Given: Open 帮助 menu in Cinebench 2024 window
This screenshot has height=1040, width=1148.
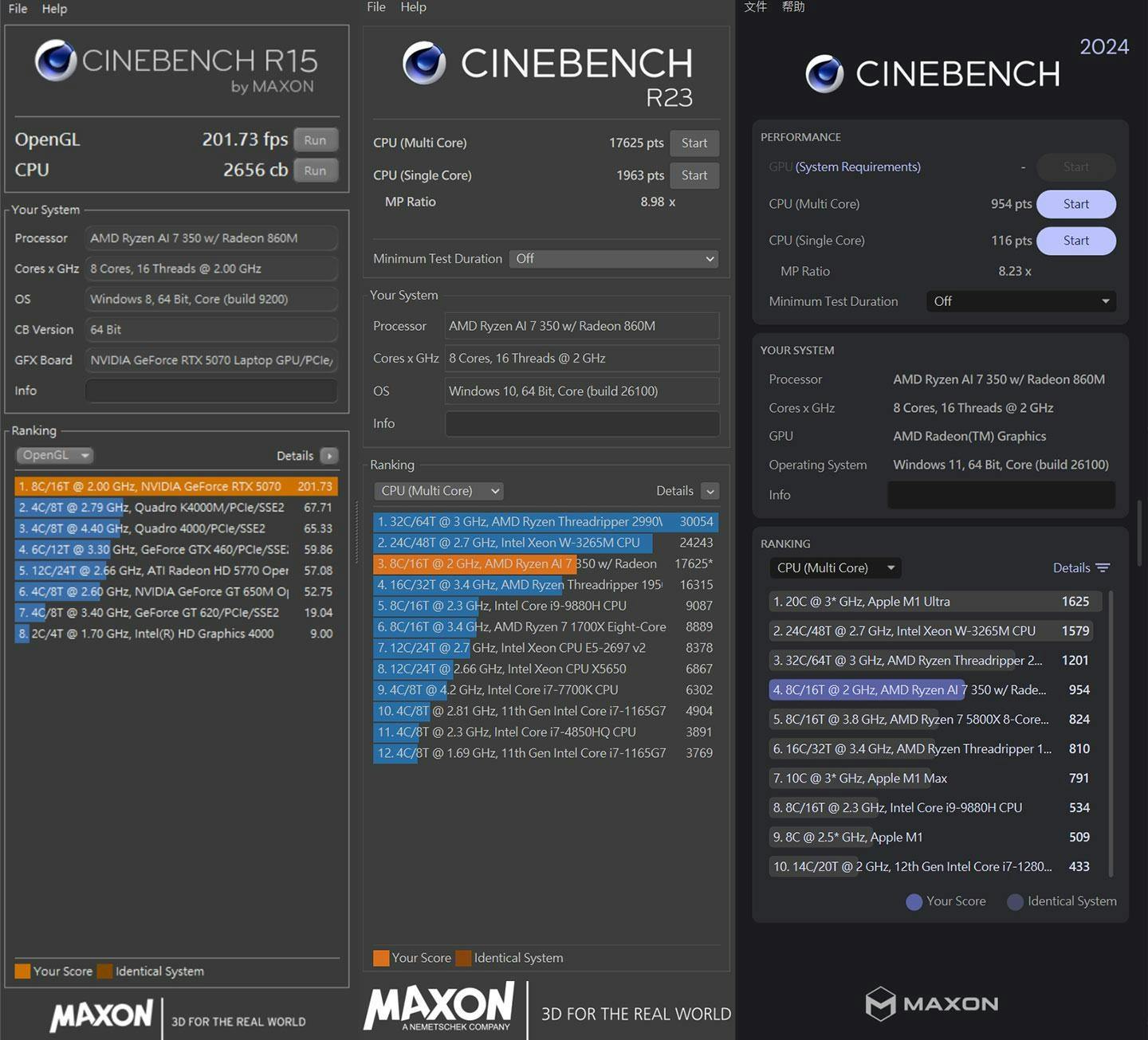Looking at the screenshot, I should (x=793, y=7).
